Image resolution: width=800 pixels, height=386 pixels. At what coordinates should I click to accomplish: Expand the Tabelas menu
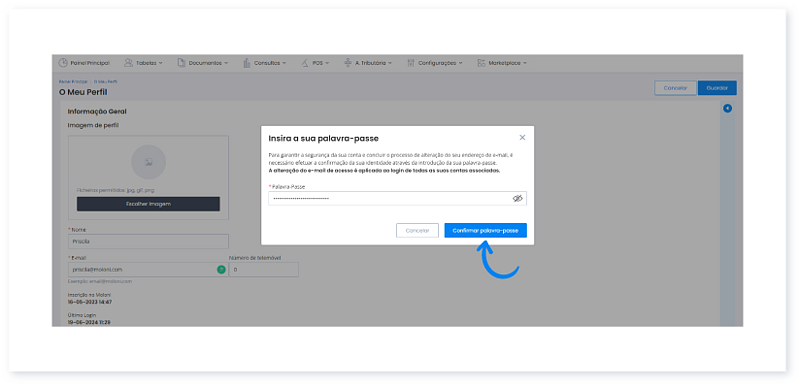click(143, 63)
